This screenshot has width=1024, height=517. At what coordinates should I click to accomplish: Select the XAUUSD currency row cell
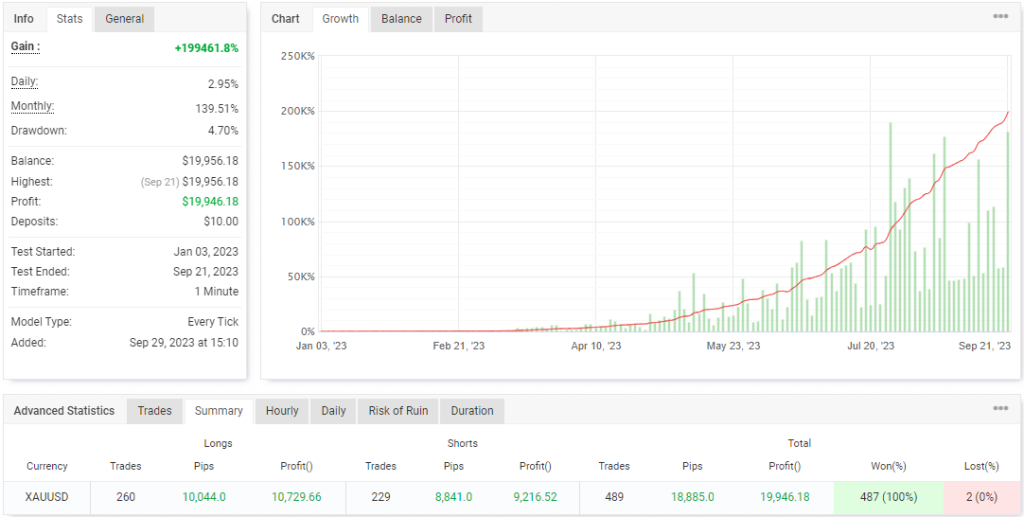(x=47, y=497)
